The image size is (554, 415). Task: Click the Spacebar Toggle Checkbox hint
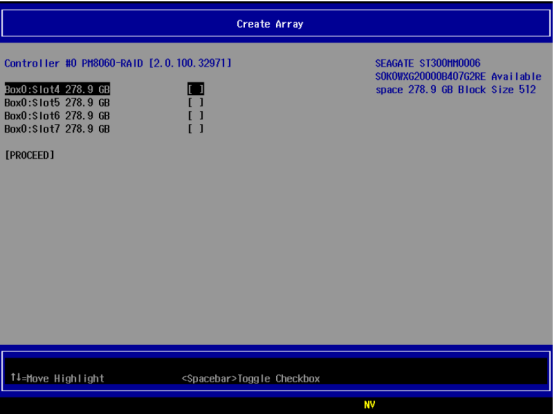point(251,378)
